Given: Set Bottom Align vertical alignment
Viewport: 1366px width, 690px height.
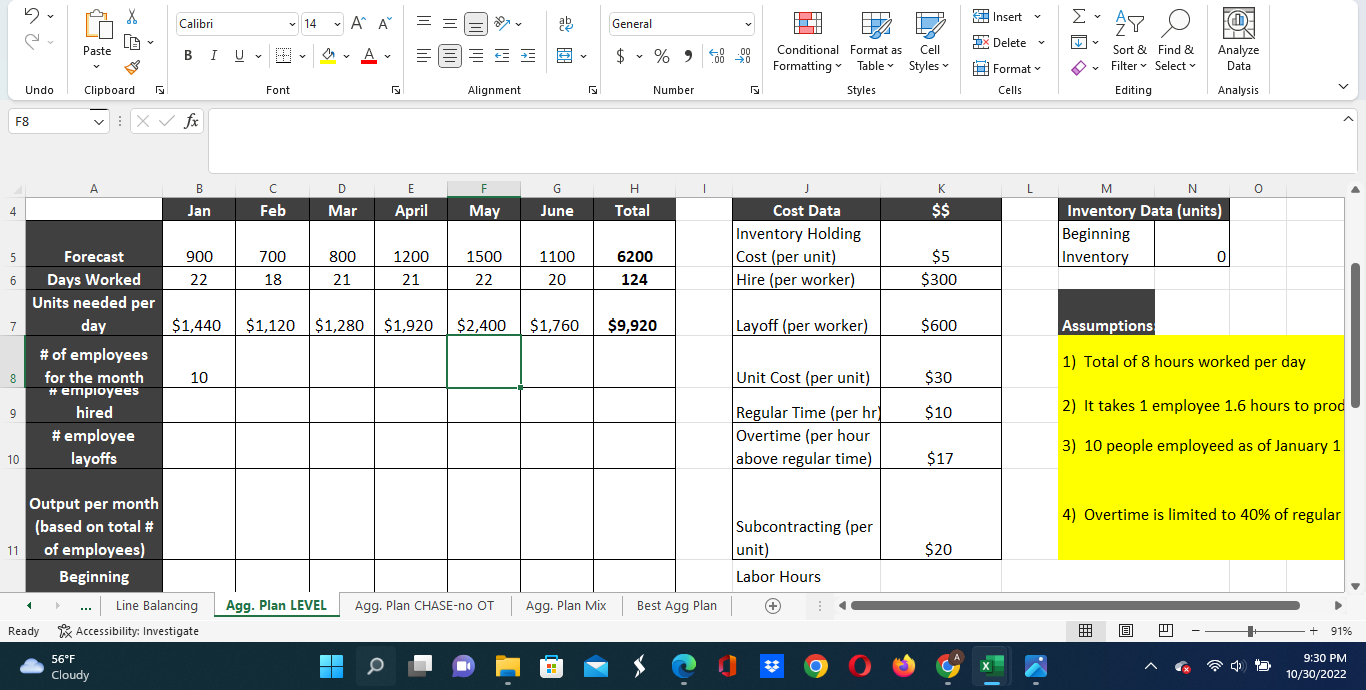Looking at the screenshot, I should pos(476,23).
